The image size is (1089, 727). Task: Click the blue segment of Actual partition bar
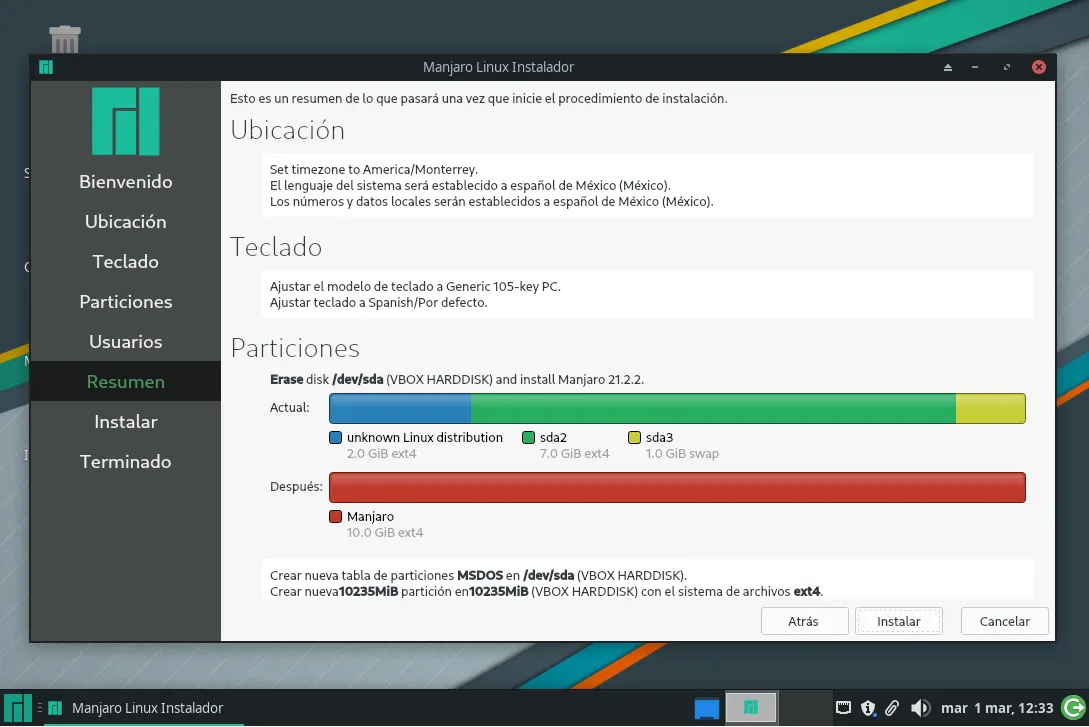[x=400, y=408]
